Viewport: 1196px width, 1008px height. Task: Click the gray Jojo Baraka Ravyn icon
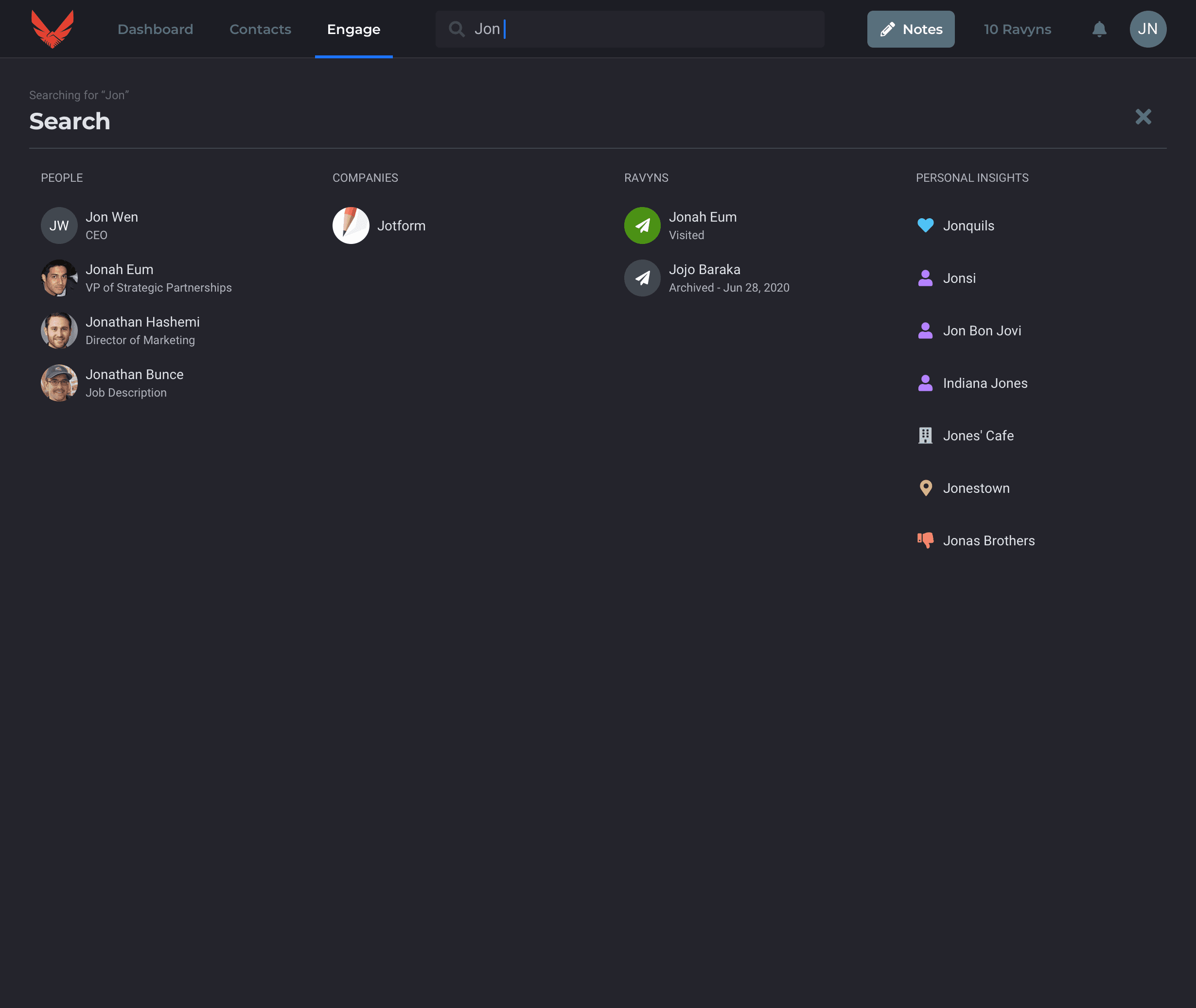[642, 278]
